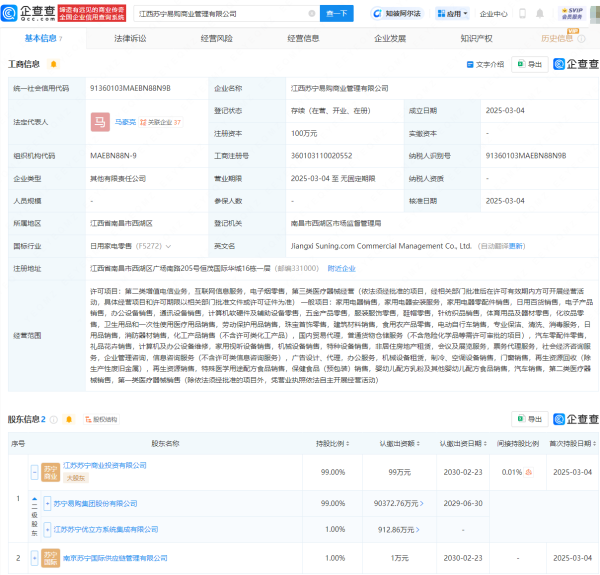The image size is (600, 575).
Task: Click the Qcc.com logo in header
Action: [x=30, y=14]
